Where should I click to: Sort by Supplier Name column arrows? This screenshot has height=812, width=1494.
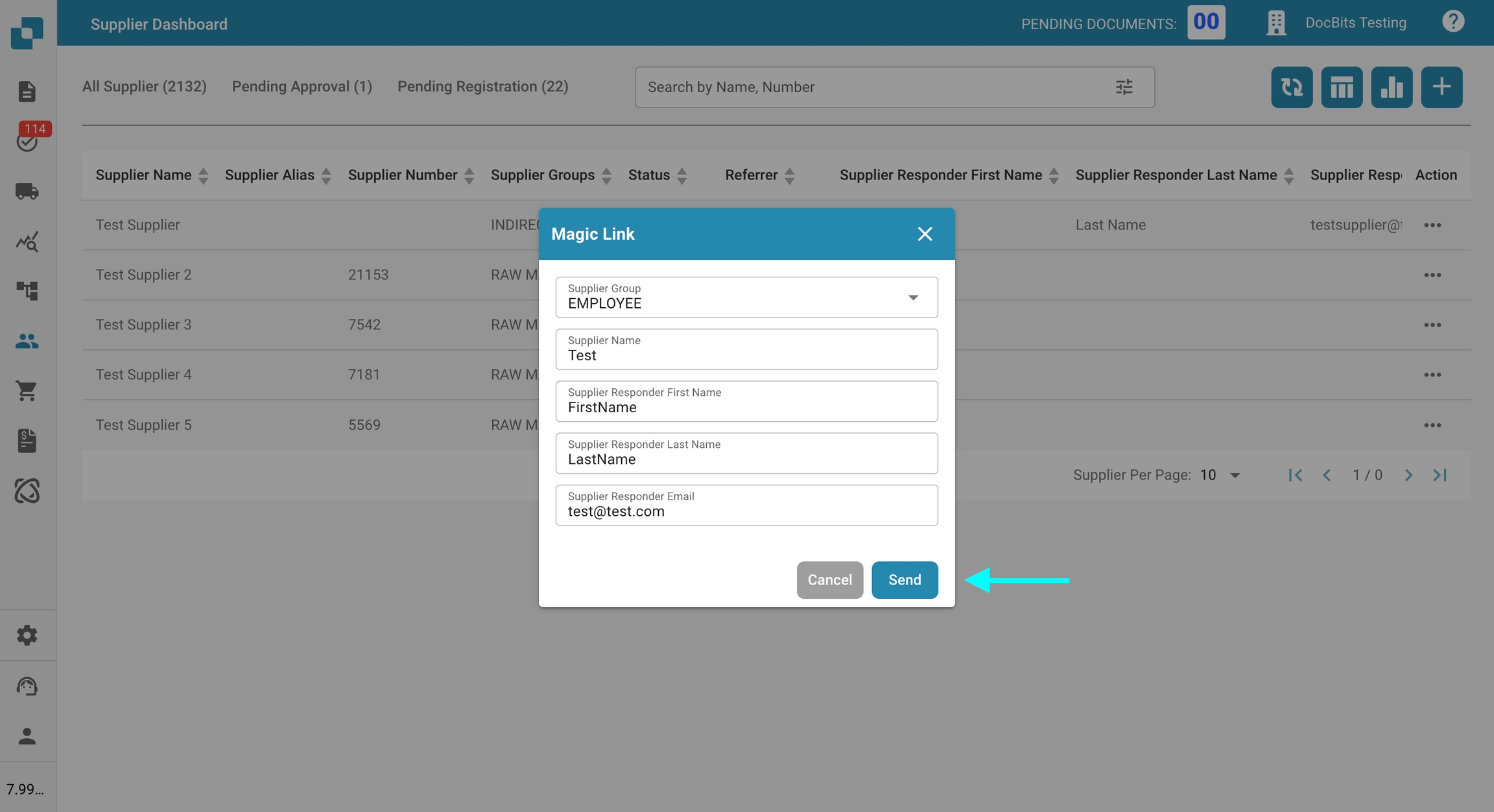(203, 176)
